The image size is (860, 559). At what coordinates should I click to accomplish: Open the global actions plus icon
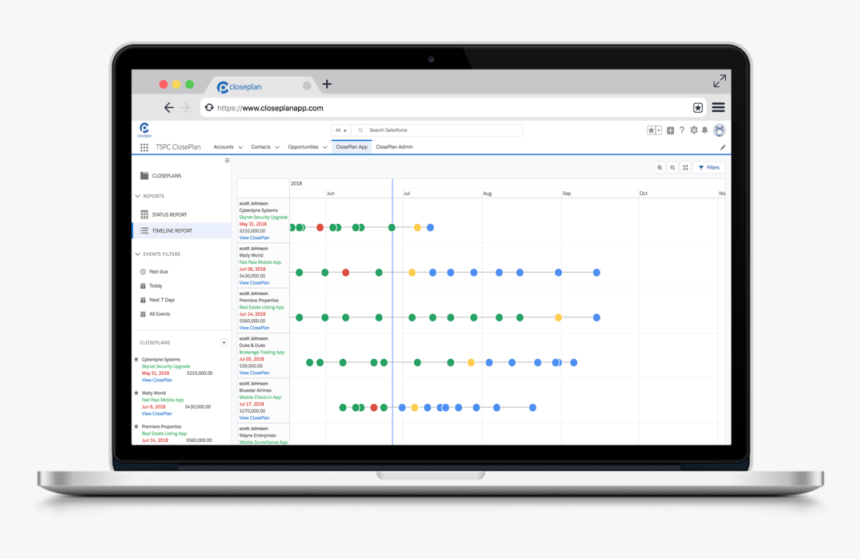tap(670, 130)
